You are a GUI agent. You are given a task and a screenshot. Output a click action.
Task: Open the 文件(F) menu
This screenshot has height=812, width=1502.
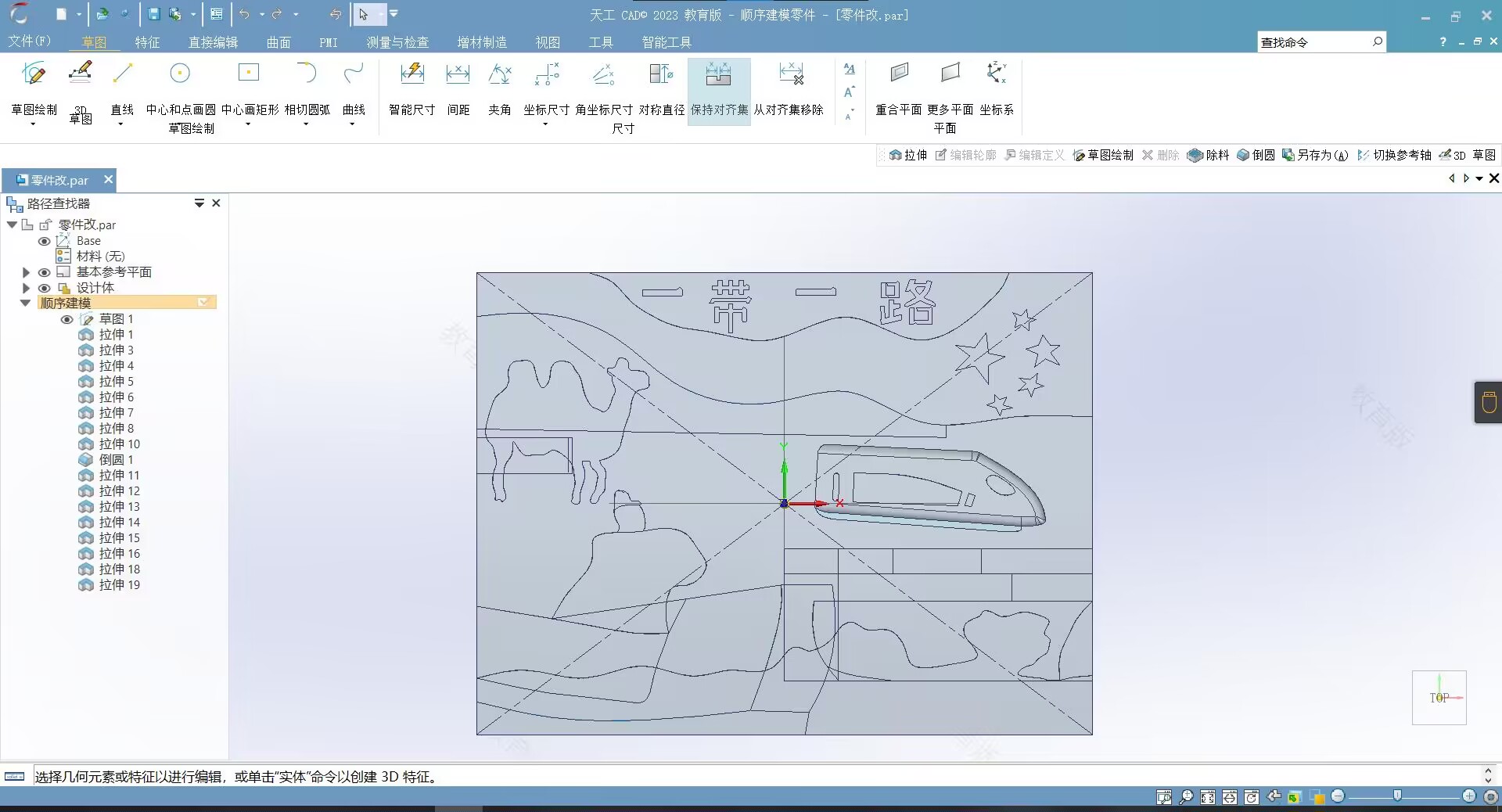pos(29,41)
